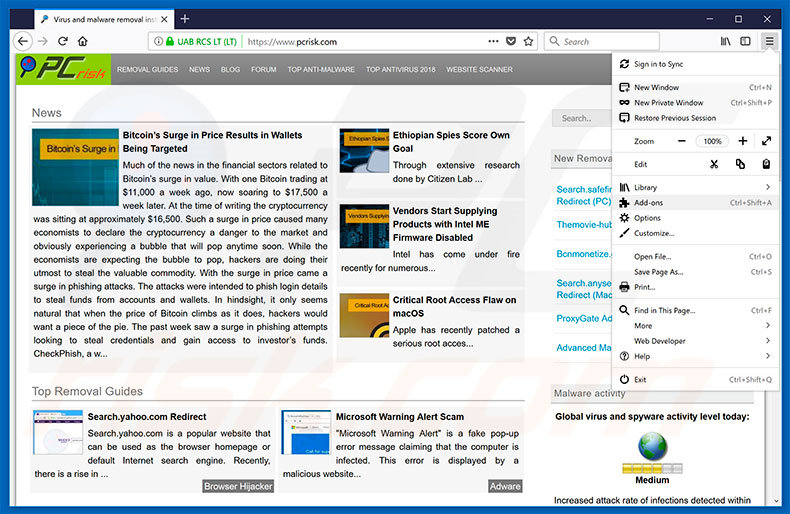Viewport: 790px width, 514px height.
Task: Enter full screen mode icon
Action: [x=766, y=141]
